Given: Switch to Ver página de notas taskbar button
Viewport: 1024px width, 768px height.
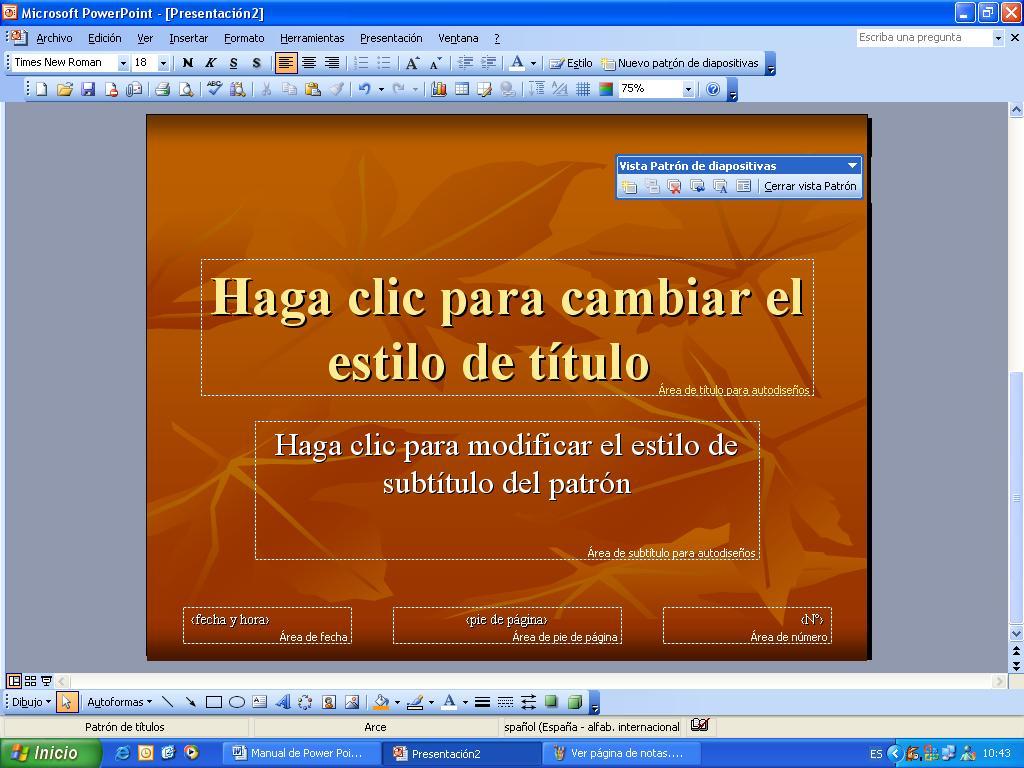Looking at the screenshot, I should (620, 753).
